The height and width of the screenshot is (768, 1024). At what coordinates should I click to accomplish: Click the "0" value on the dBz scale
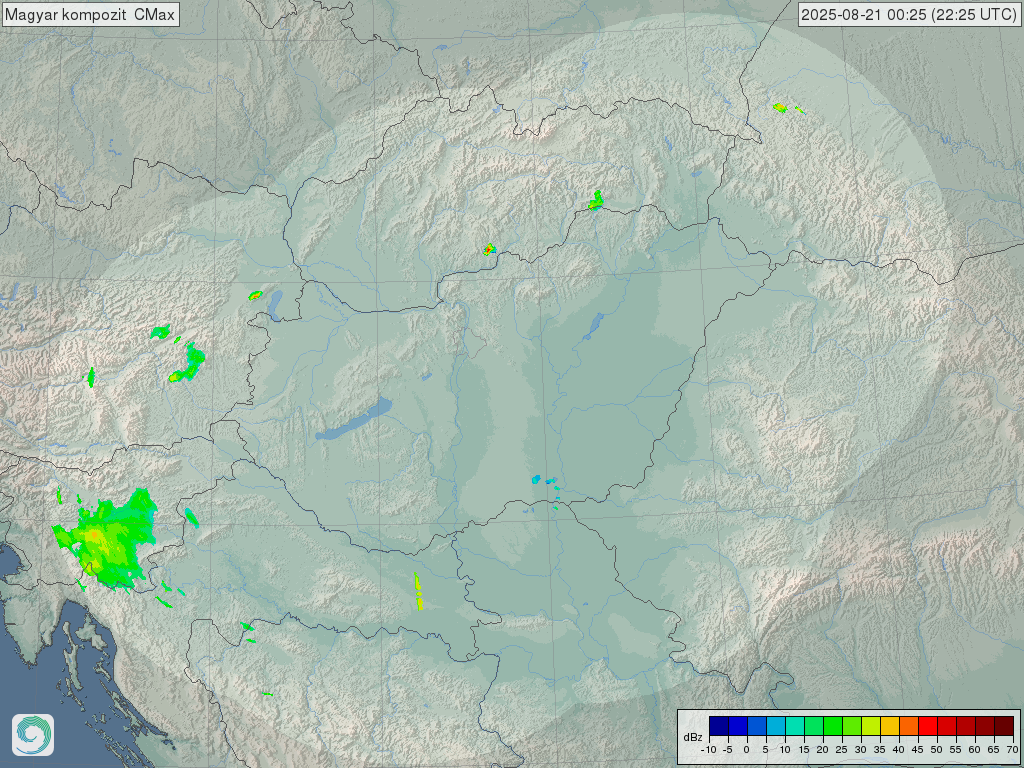tap(746, 750)
